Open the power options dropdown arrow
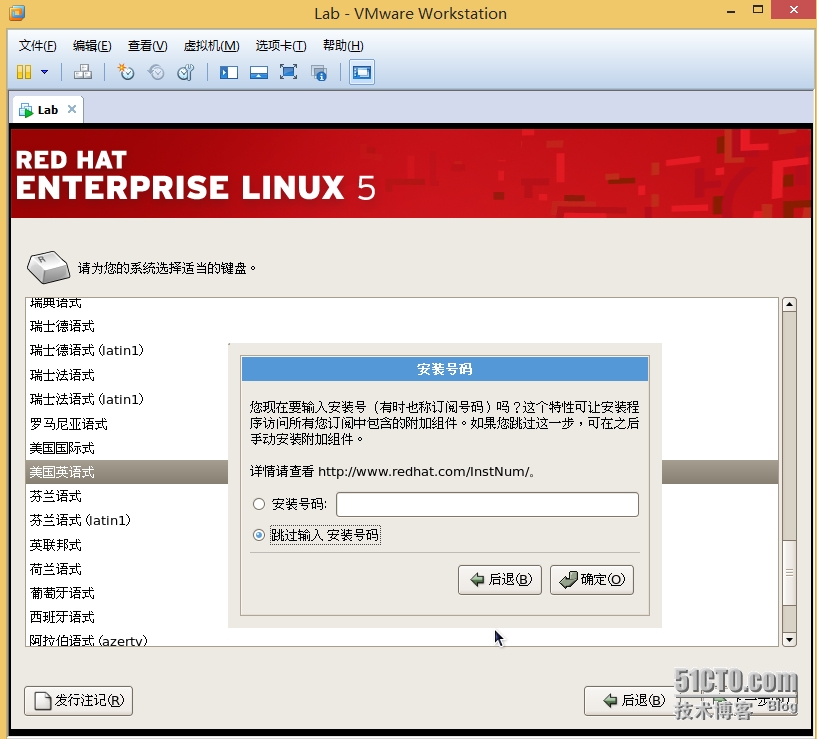 pos(45,72)
